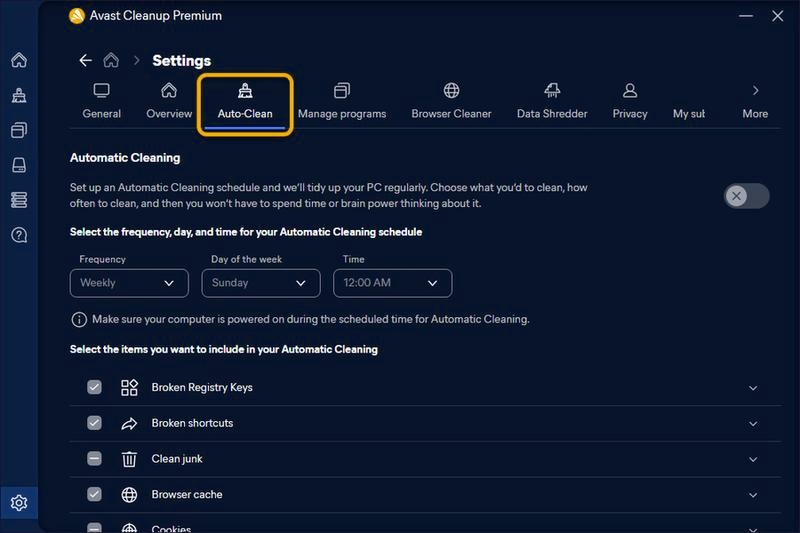
Task: Open the Frequency dropdown set to Weekly
Action: (x=129, y=283)
